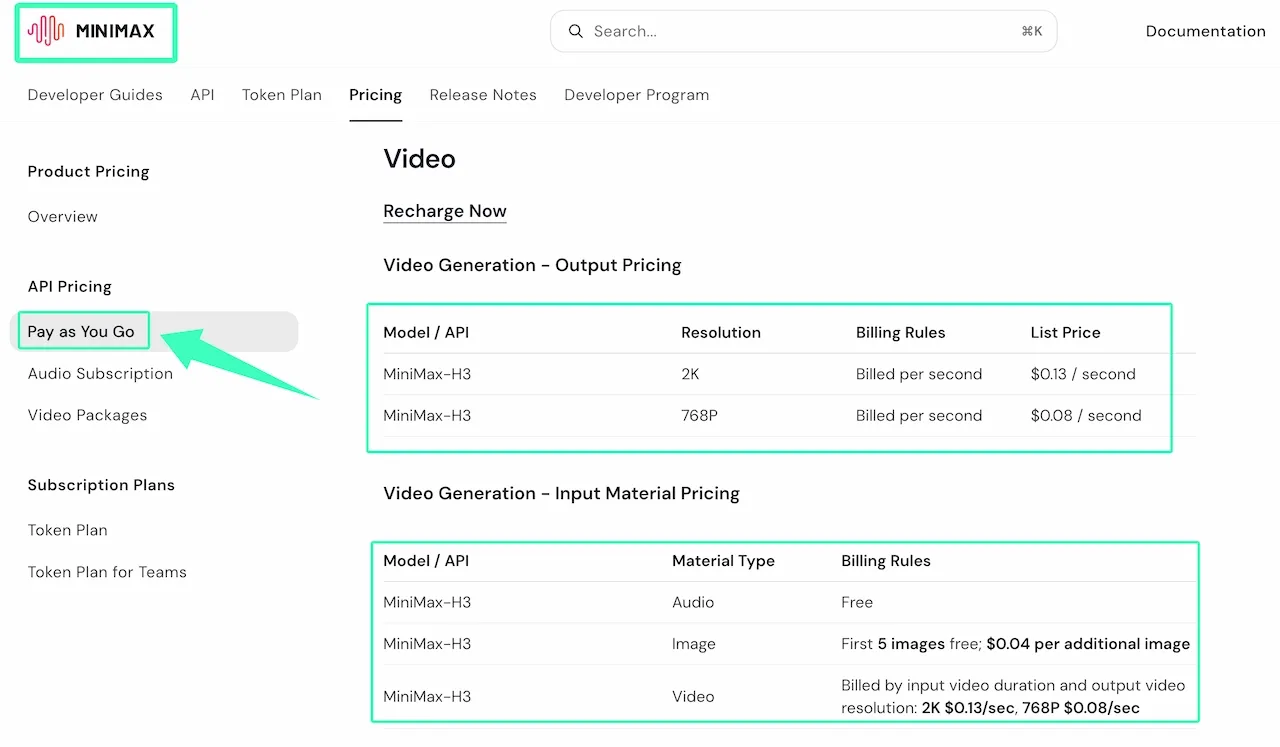Click the "Subscription Plans" sidebar heading
This screenshot has height=747, width=1280.
[x=101, y=485]
